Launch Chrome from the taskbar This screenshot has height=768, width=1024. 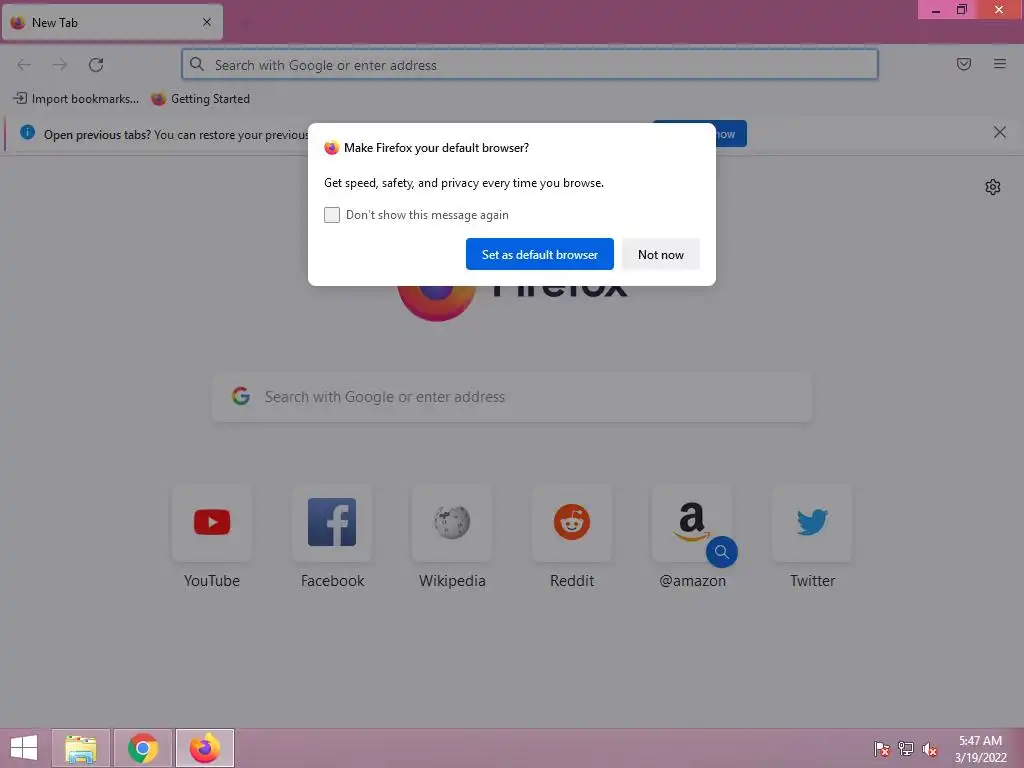coord(143,748)
